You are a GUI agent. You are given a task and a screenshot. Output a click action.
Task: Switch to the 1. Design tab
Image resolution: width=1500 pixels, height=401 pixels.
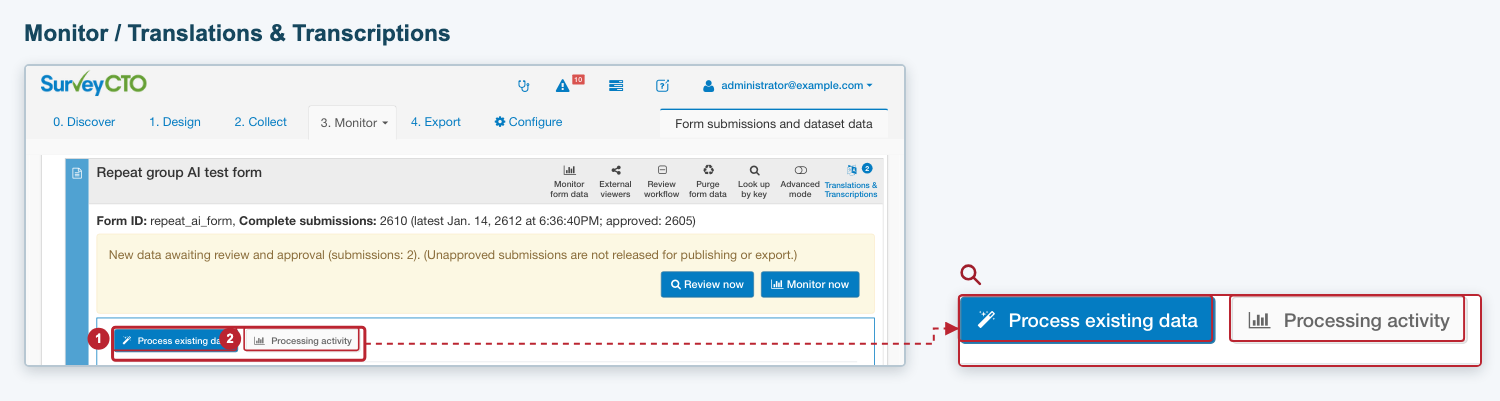[175, 122]
